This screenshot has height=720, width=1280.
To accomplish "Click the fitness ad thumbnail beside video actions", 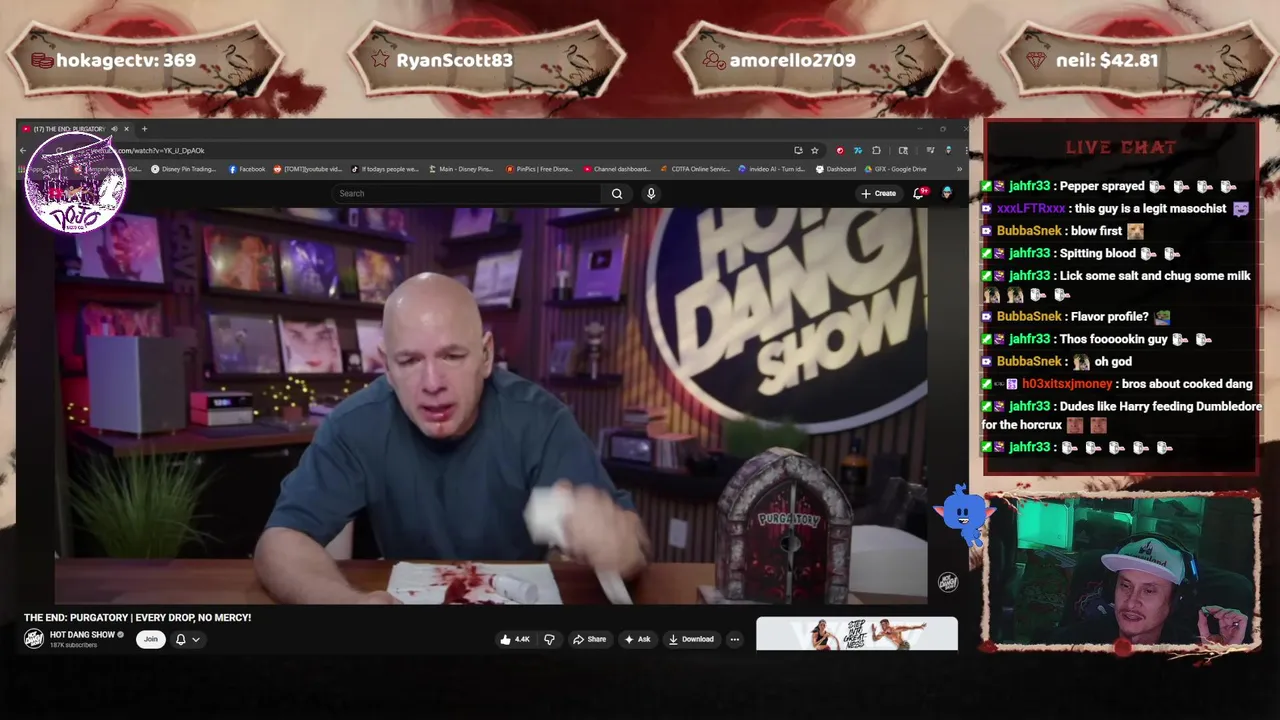I will click(x=857, y=635).
